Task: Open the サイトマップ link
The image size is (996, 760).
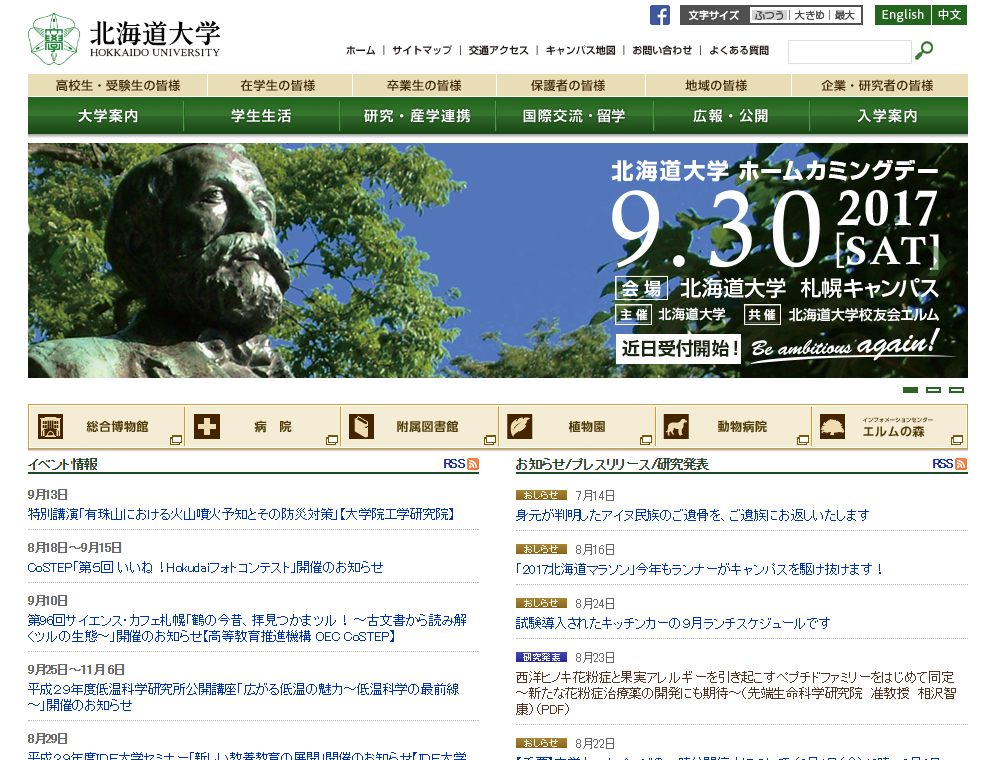Action: pyautogui.click(x=422, y=50)
